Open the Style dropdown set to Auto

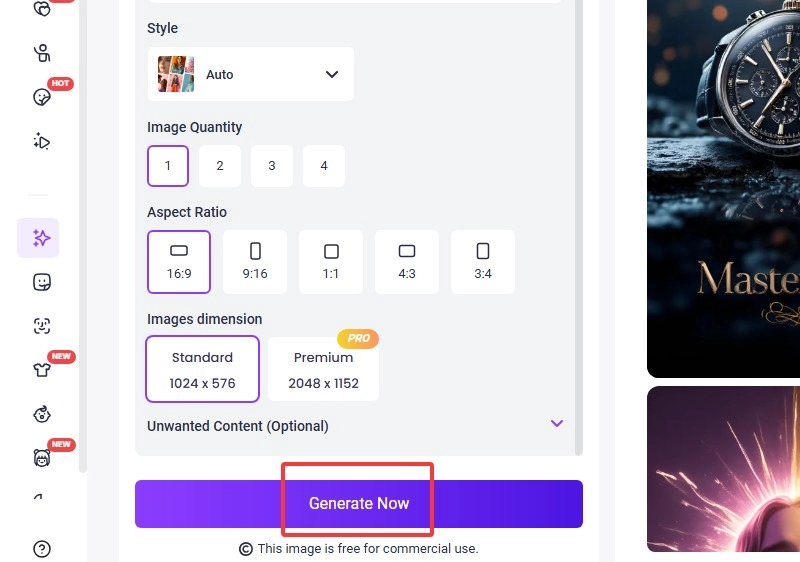(250, 74)
